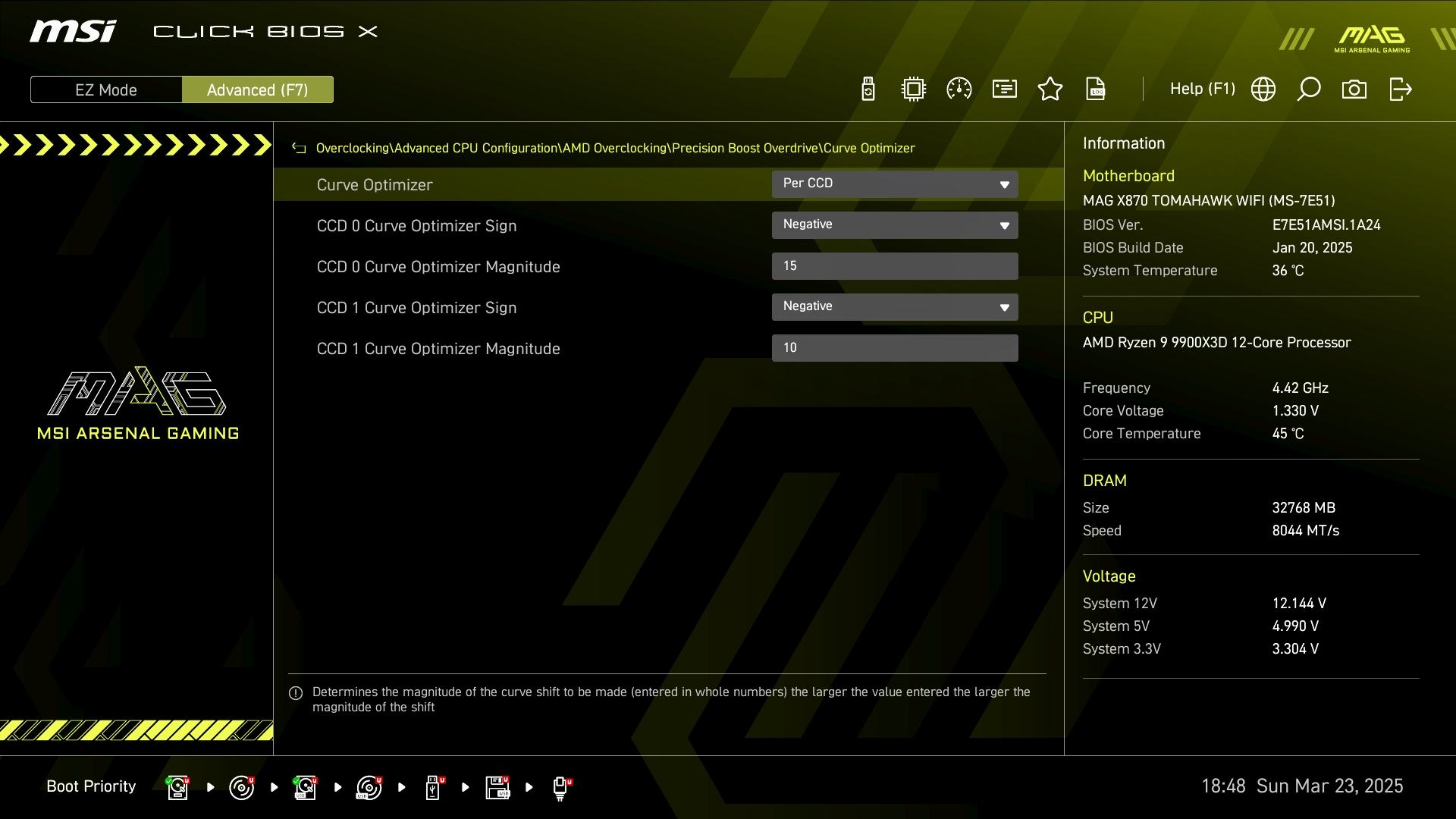Click the globe language icon
Screen dimensions: 1456x819
coord(1263,89)
